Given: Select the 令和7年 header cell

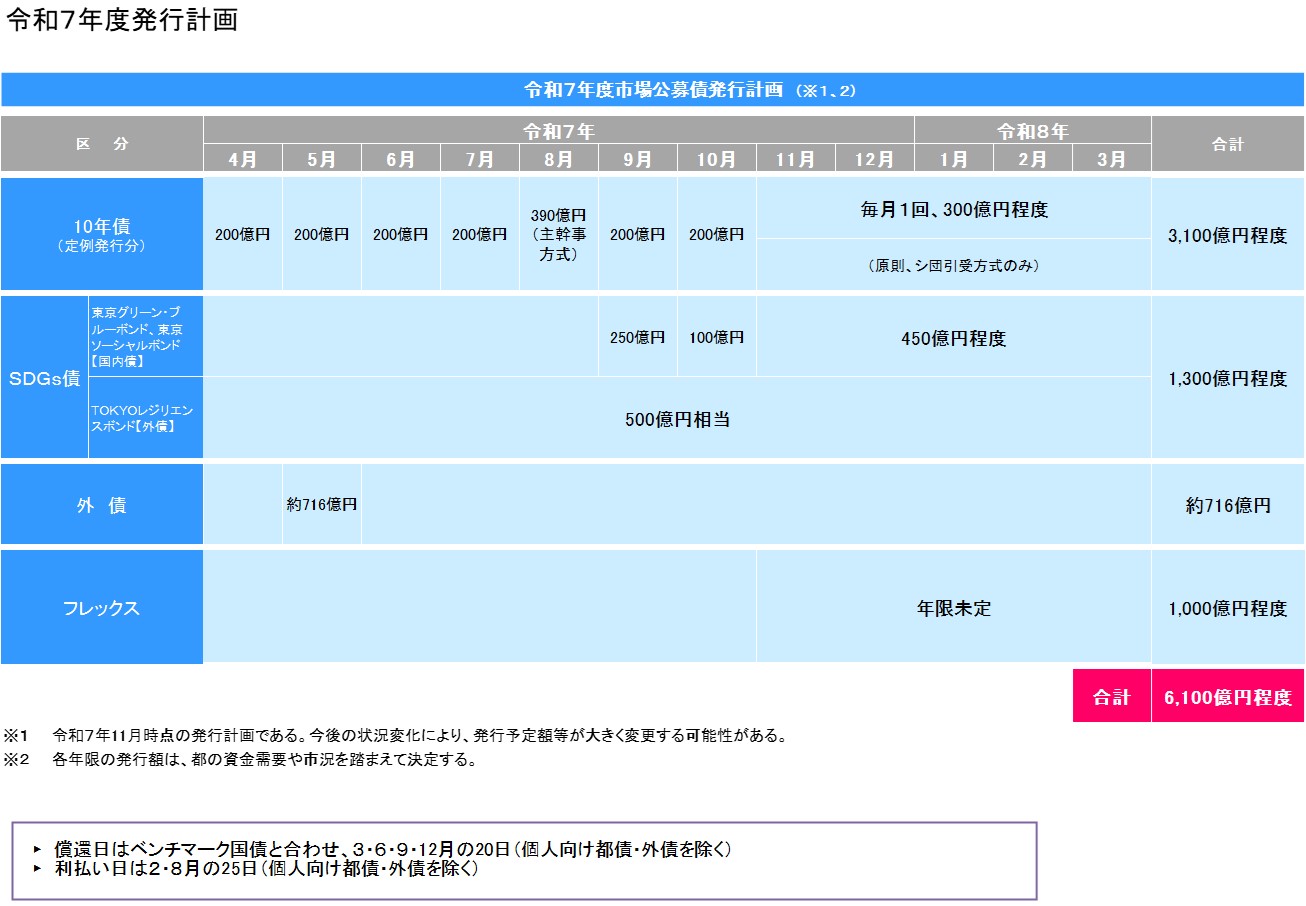Looking at the screenshot, I should coord(558,126).
